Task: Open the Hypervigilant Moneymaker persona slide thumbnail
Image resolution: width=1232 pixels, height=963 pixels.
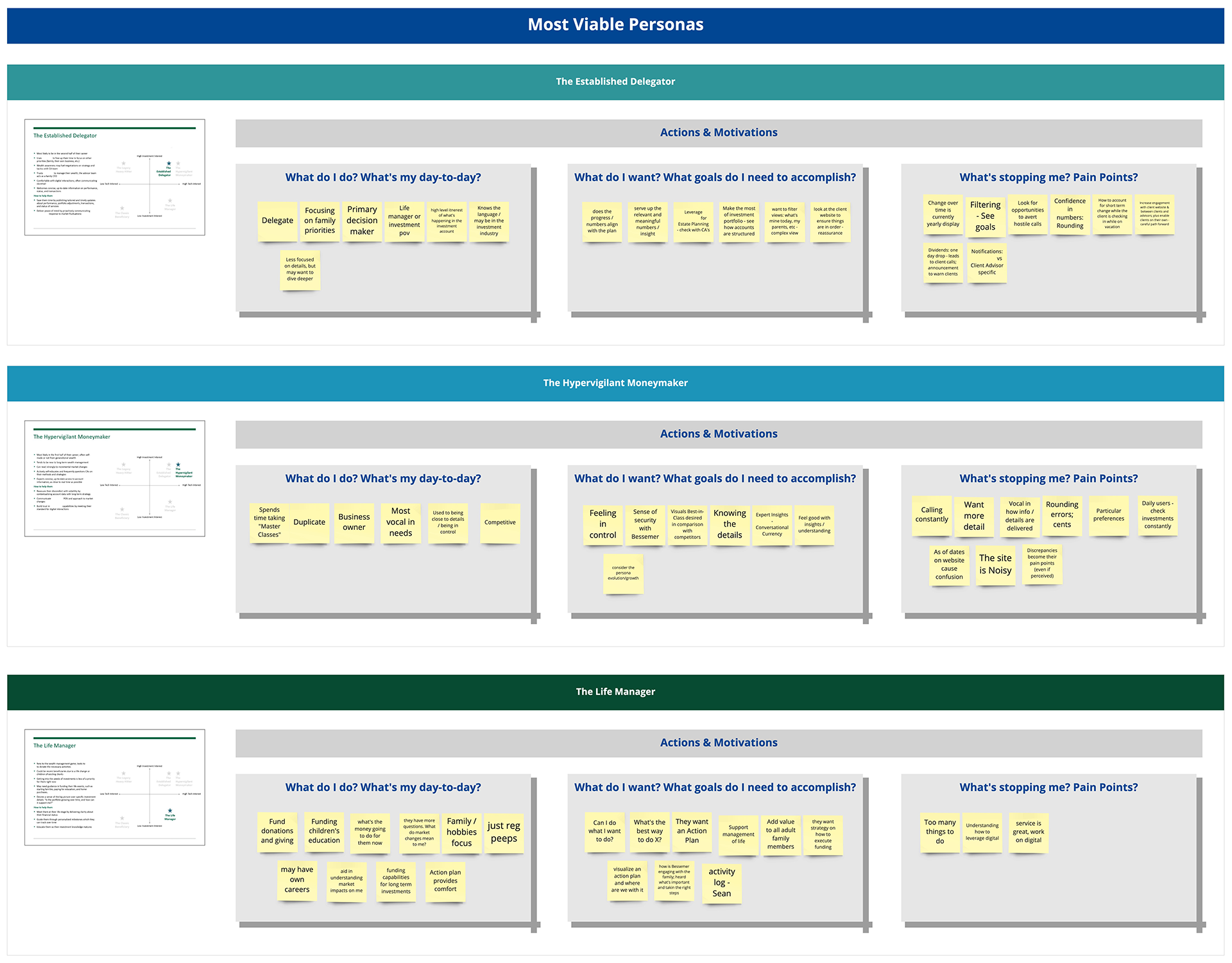Action: click(115, 479)
